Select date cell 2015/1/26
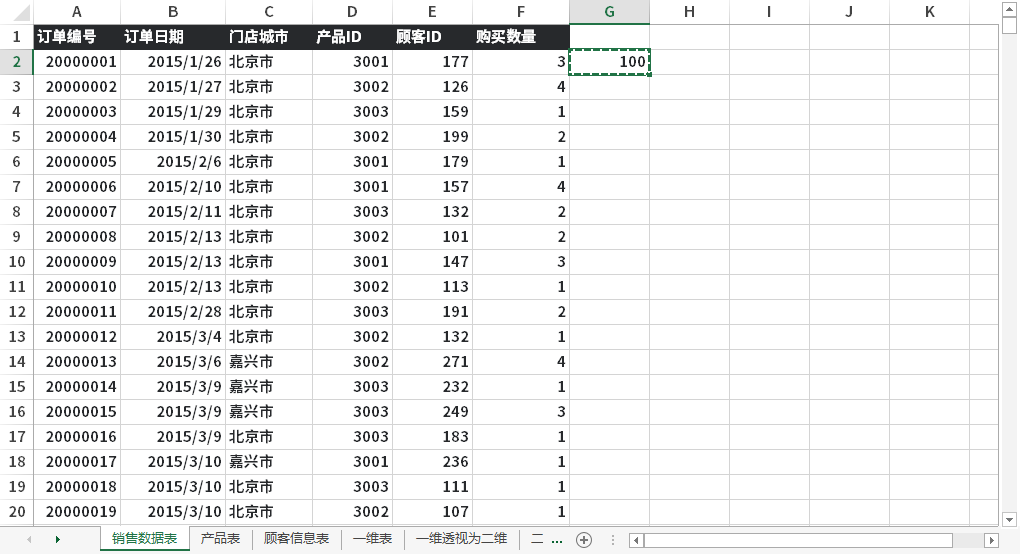 pos(173,62)
